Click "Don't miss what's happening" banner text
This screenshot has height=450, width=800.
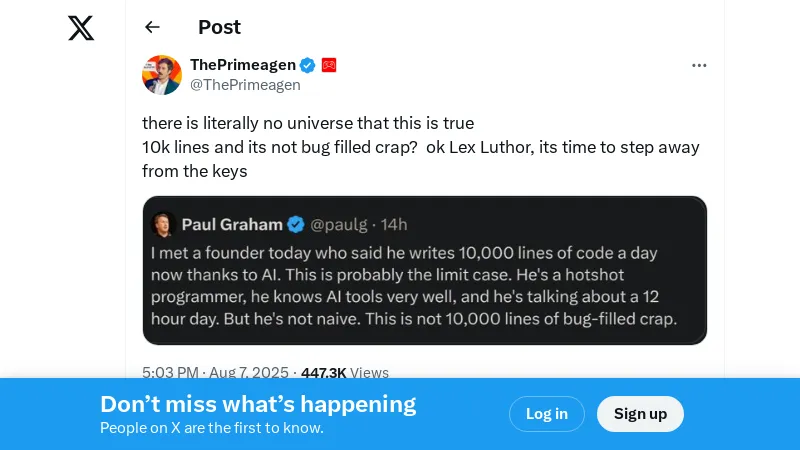(258, 404)
